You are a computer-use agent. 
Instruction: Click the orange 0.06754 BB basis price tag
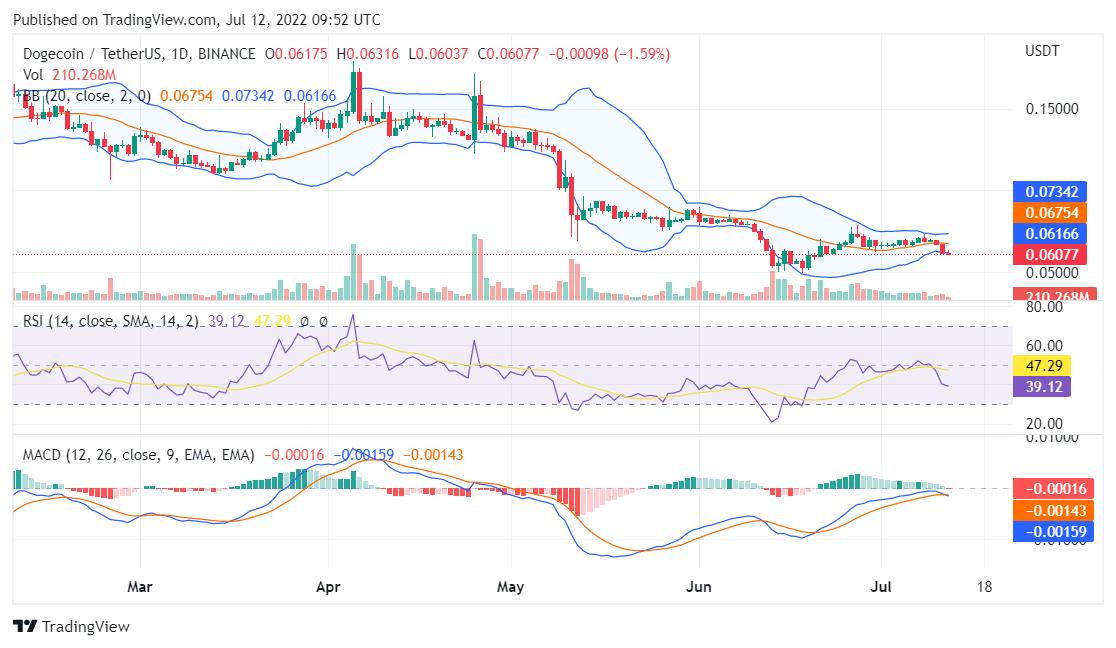coord(1051,212)
